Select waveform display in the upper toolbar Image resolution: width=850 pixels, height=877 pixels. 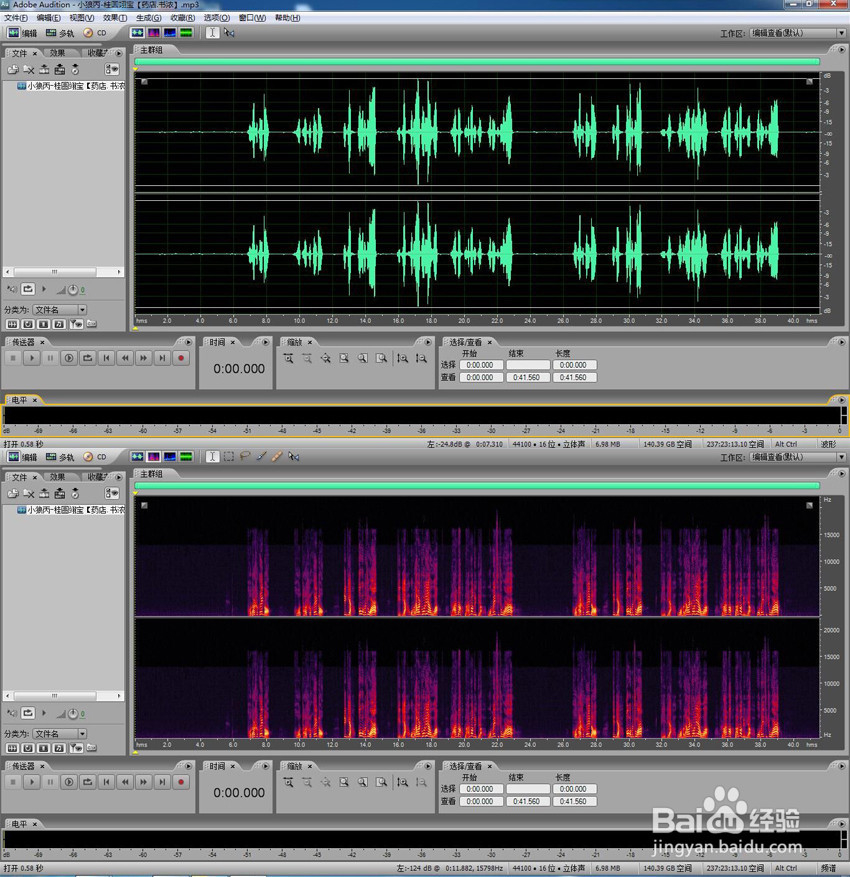coord(137,33)
